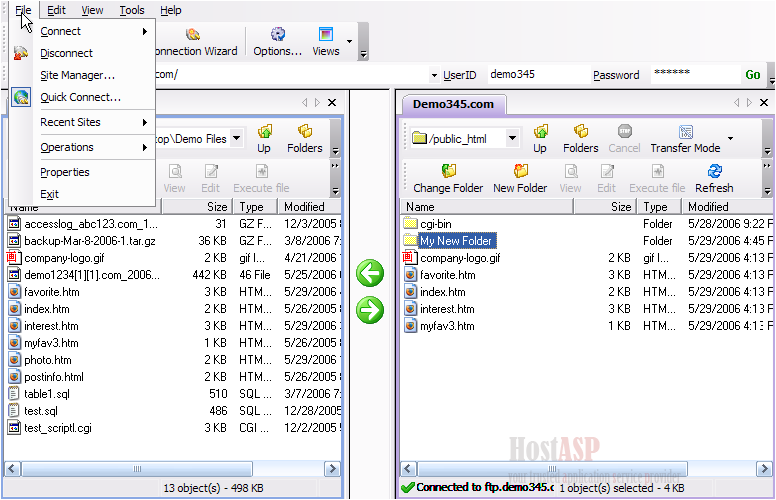
Task: Select postinfo.html in local list
Action: pos(54,377)
